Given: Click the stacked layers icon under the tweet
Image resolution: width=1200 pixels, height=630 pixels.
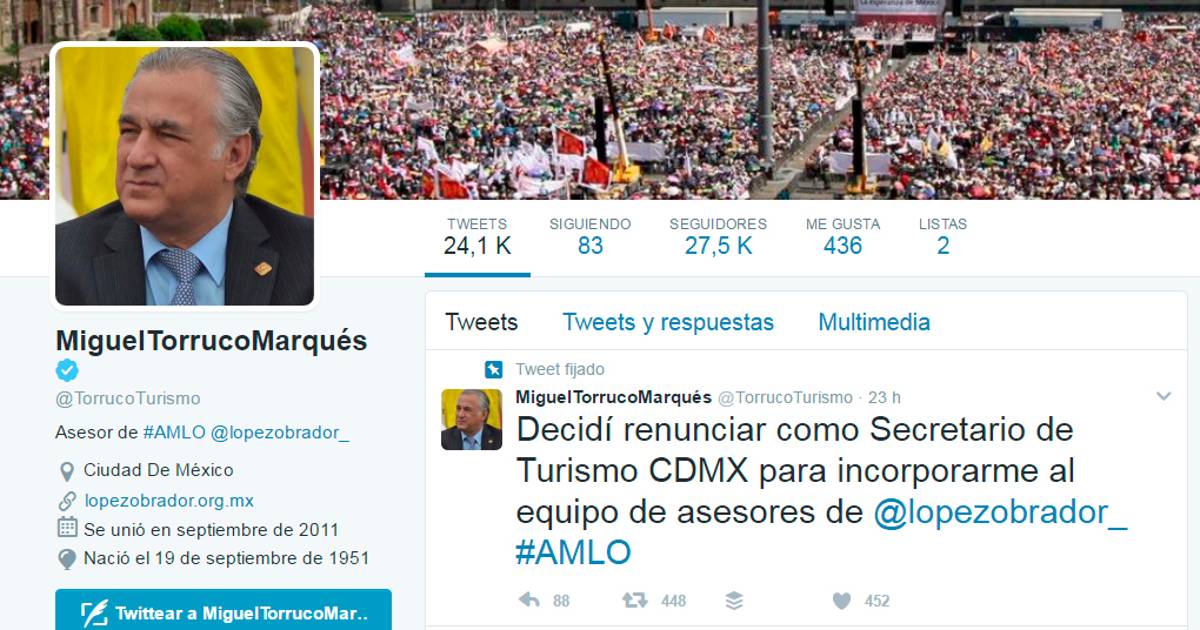Looking at the screenshot, I should (x=734, y=600).
